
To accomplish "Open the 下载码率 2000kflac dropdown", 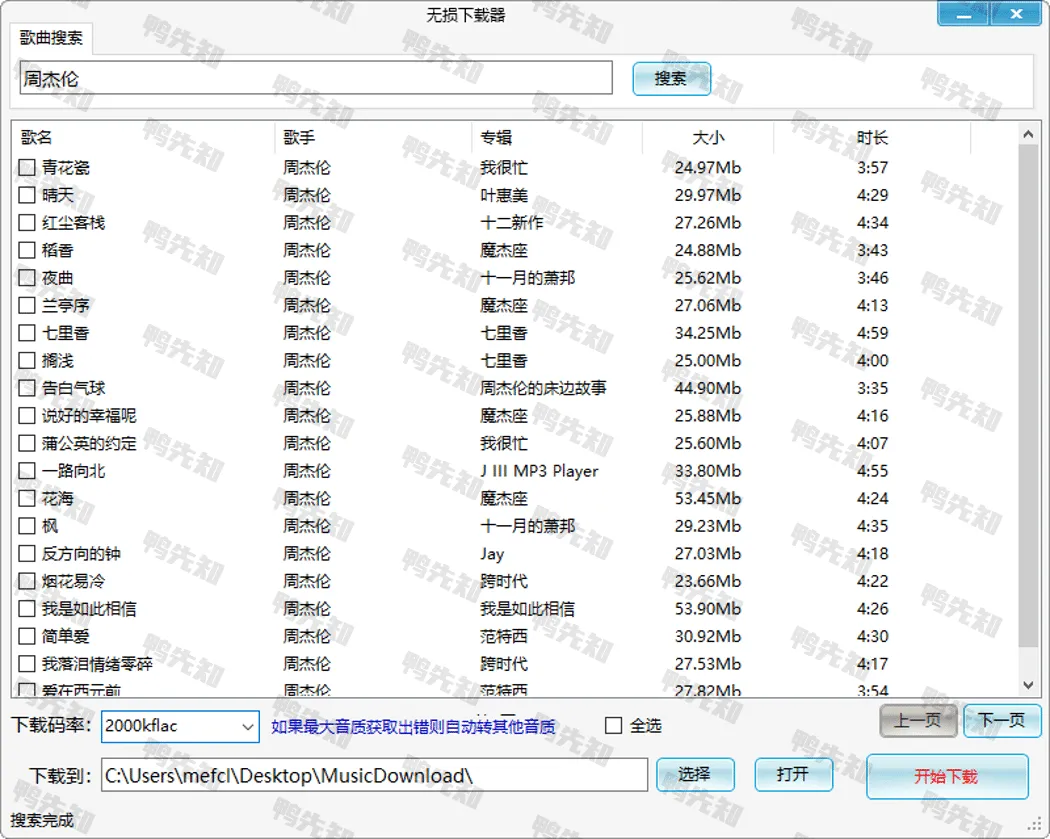I will (180, 727).
